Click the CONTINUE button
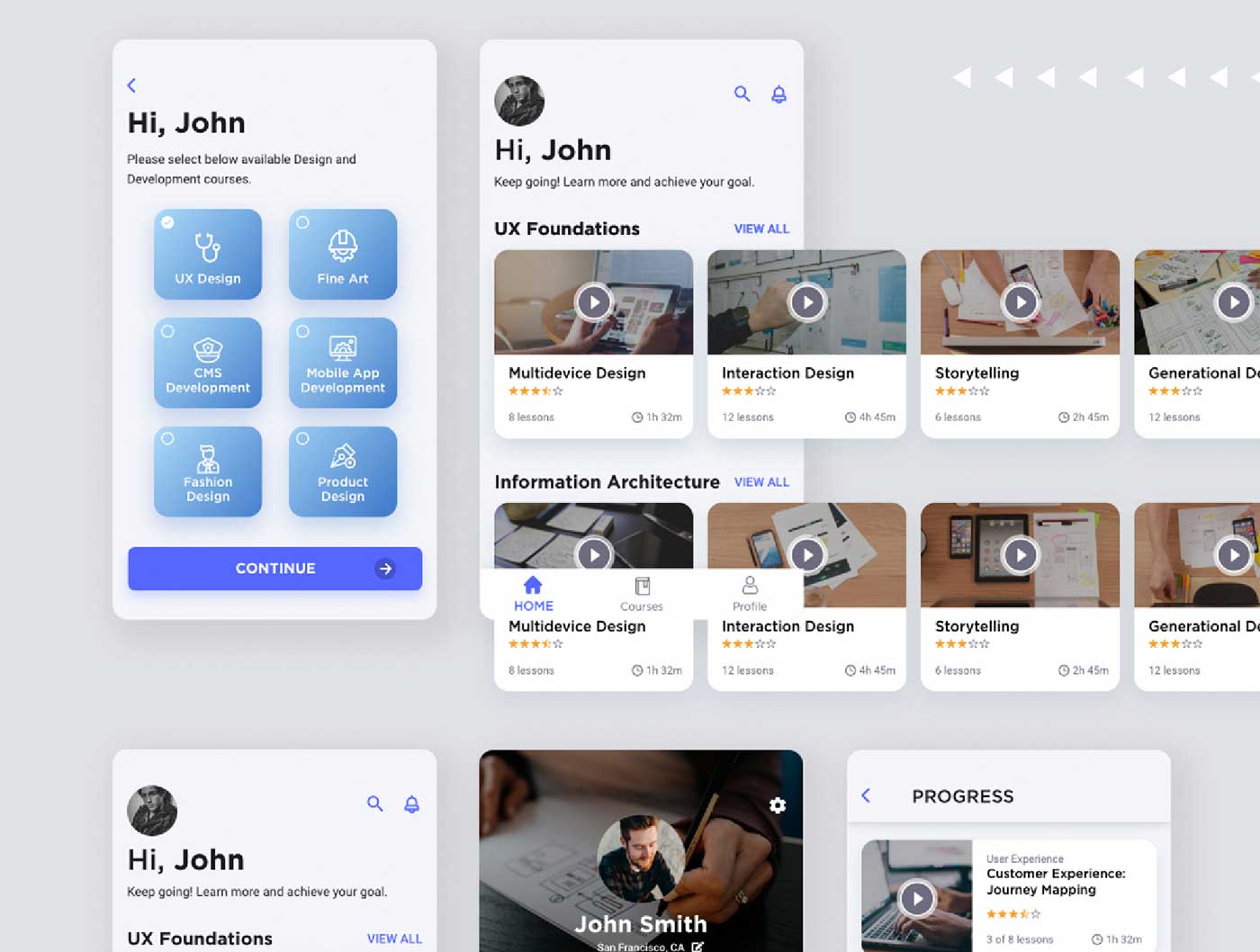1260x952 pixels. pos(275,569)
